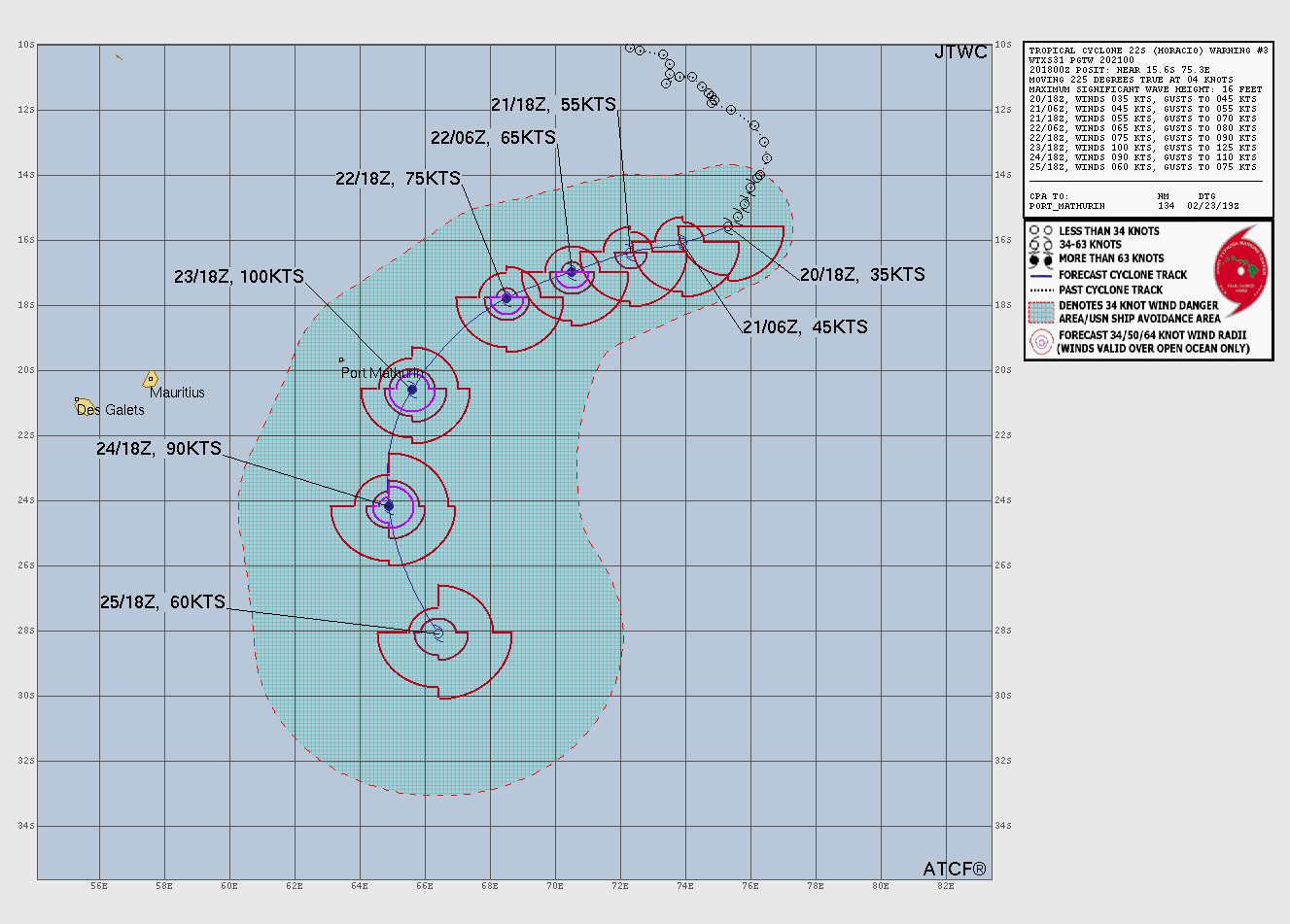Click the '23/18Z, 100KTS' map label
The image size is (1290, 924).
tap(238, 277)
